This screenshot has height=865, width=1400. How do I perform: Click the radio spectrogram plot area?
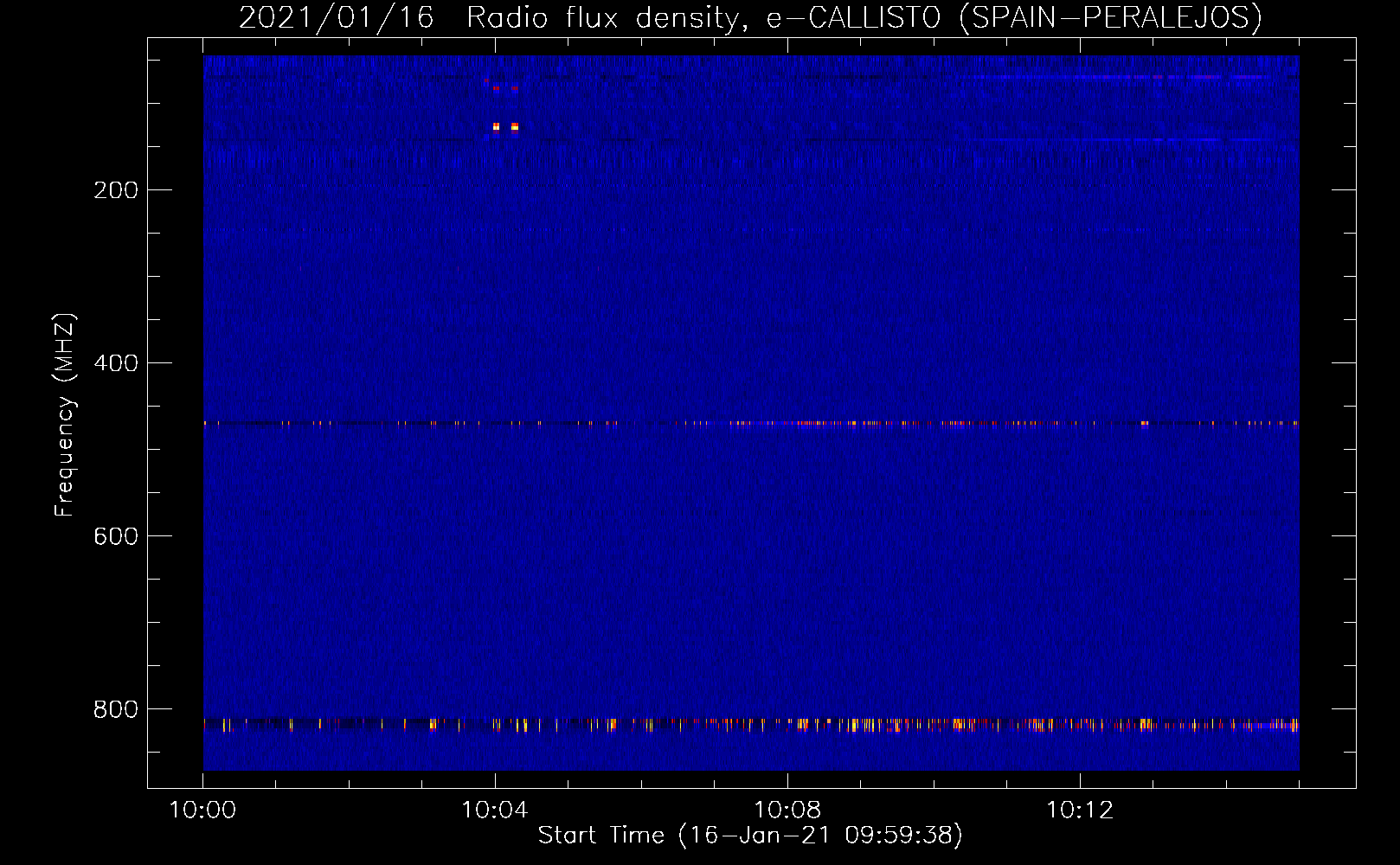[751, 413]
